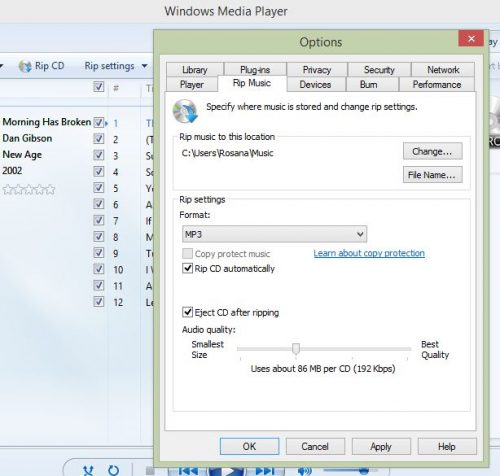Switch to the Privacy tab
This screenshot has height=476, width=500.
click(317, 70)
